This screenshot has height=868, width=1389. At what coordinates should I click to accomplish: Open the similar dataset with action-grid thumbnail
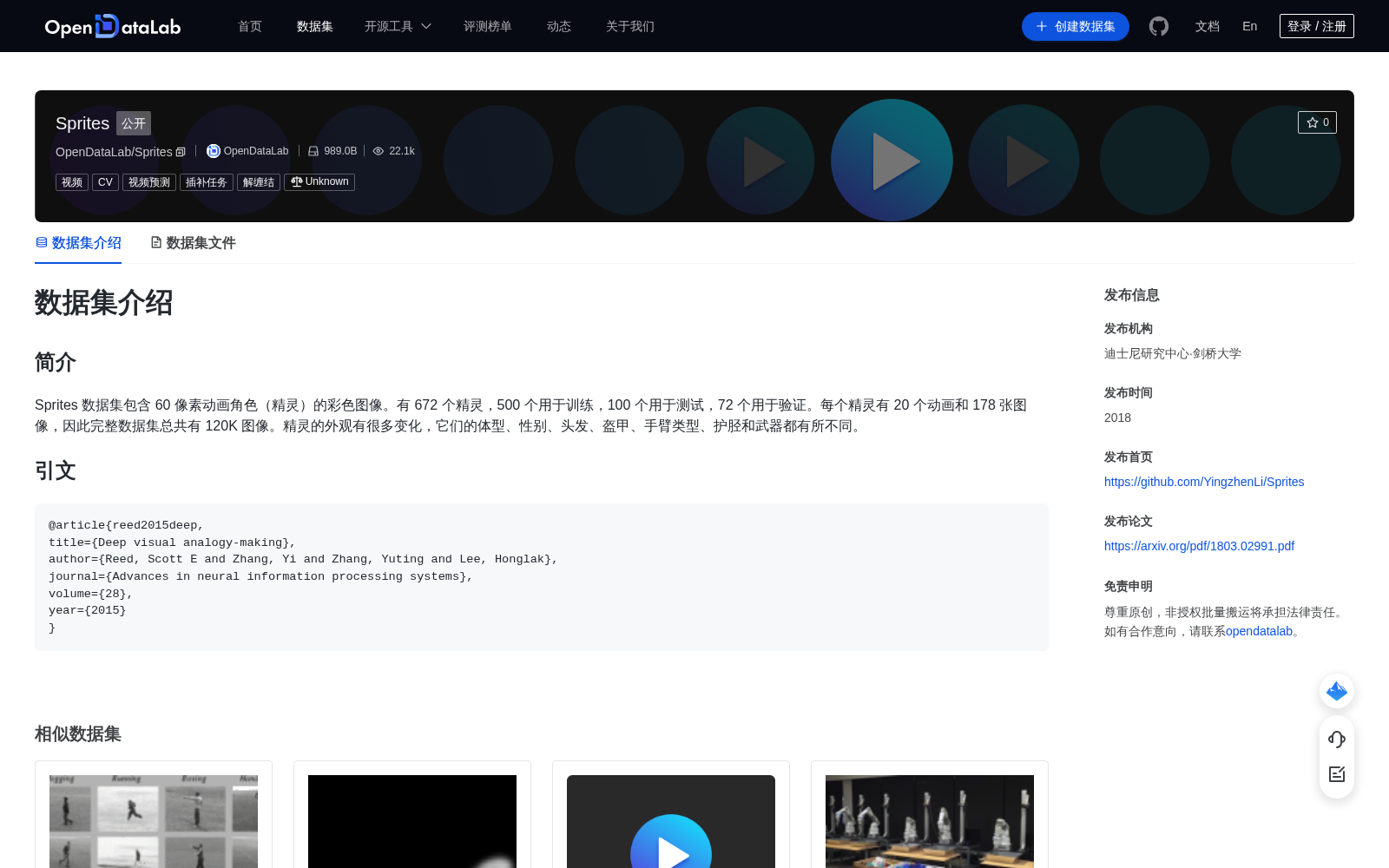(x=154, y=816)
